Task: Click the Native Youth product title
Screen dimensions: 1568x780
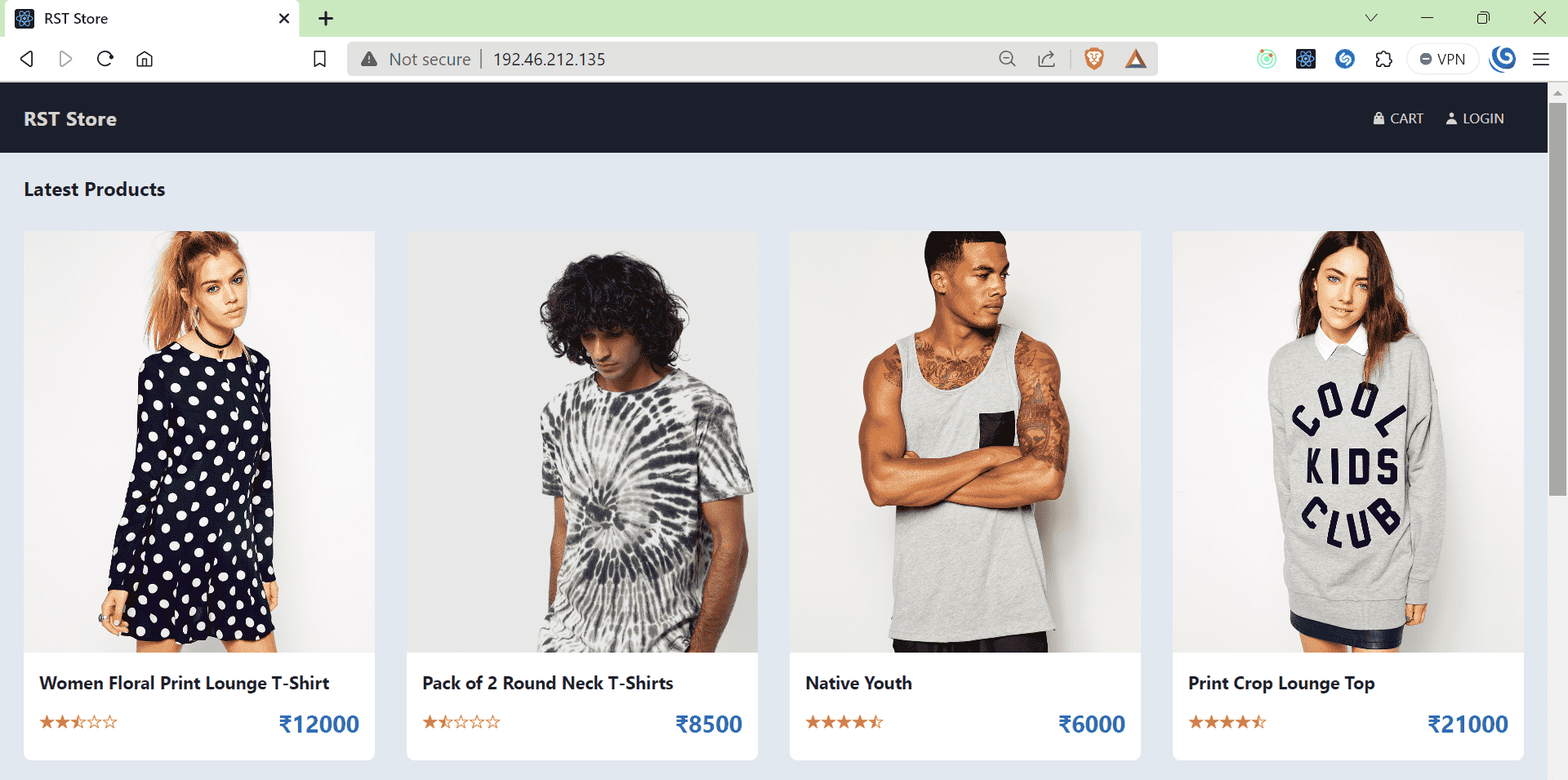Action: click(x=858, y=683)
